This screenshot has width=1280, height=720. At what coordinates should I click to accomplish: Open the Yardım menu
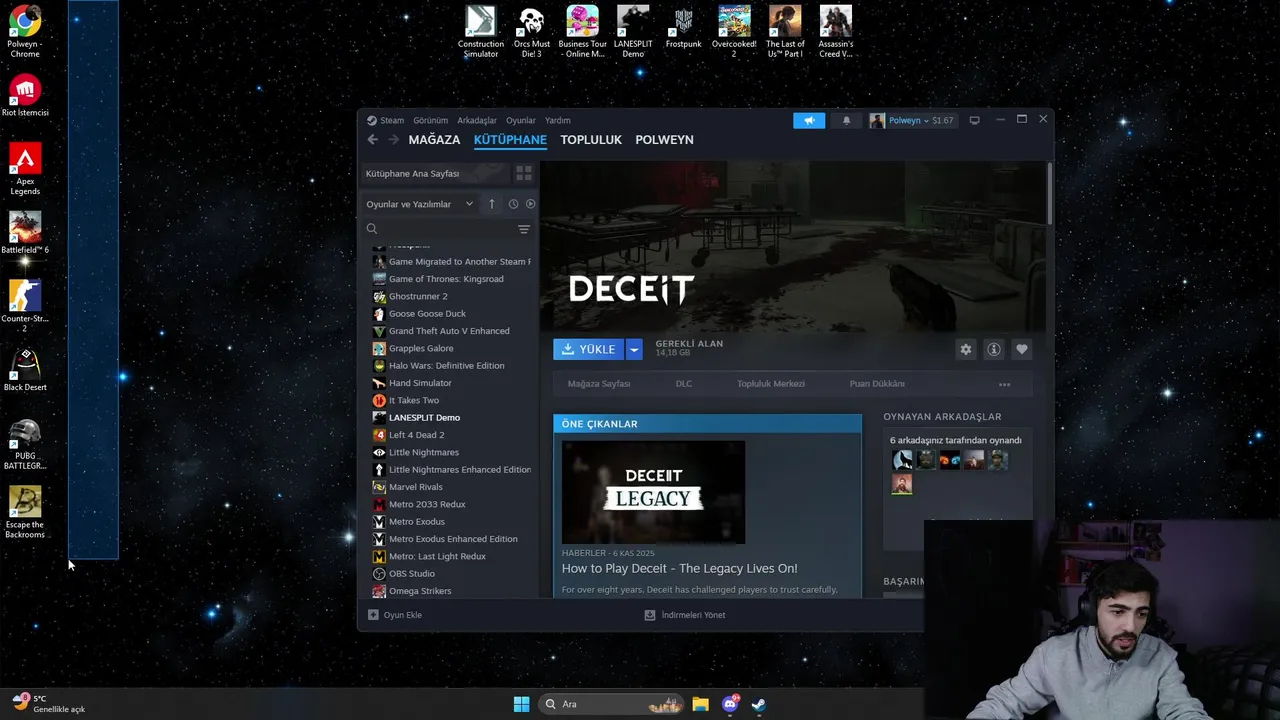click(x=558, y=120)
